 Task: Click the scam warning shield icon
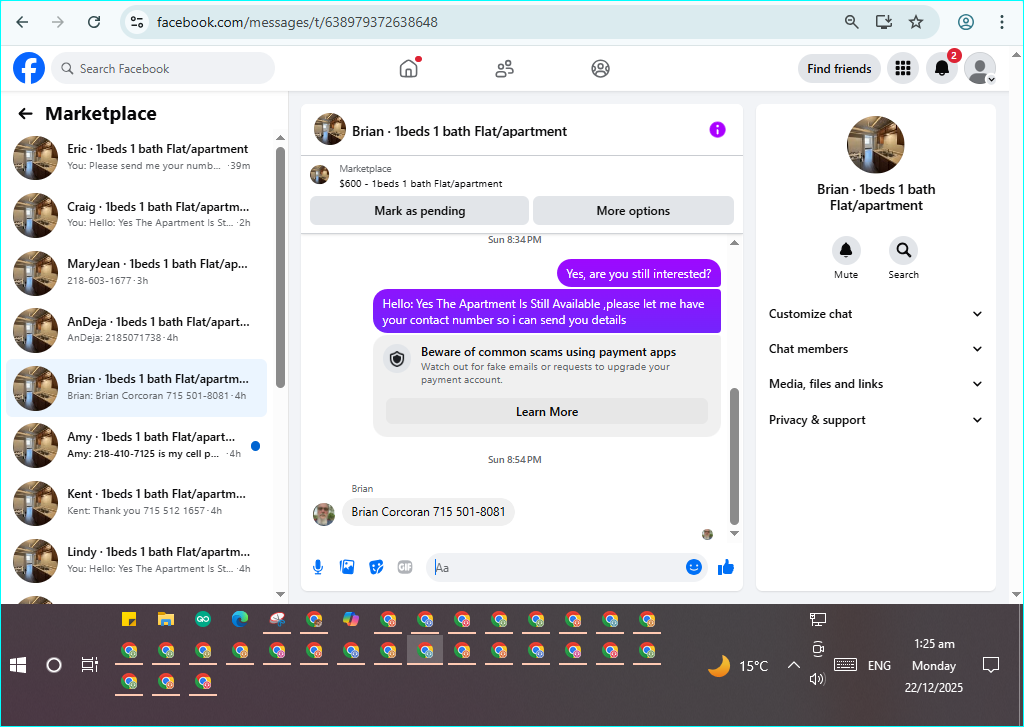[397, 359]
